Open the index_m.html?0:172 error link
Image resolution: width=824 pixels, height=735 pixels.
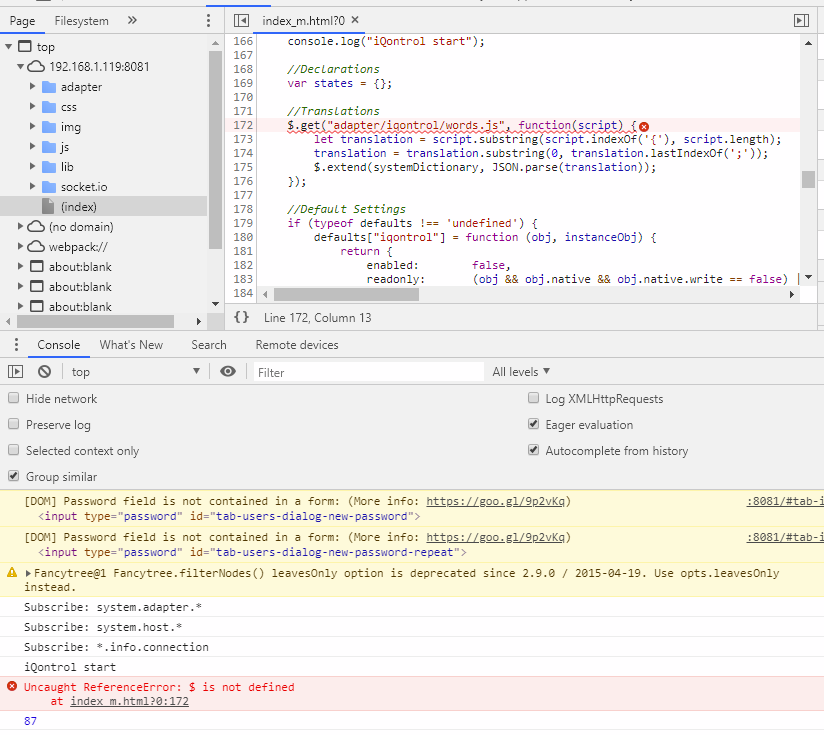pos(129,702)
